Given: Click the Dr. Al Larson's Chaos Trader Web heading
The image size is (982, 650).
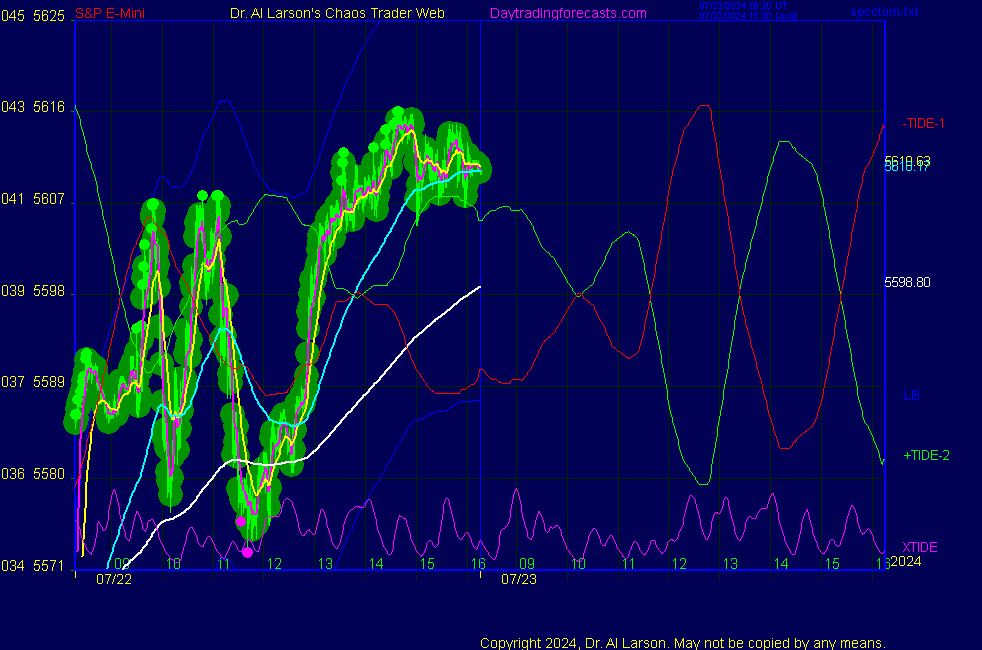Looking at the screenshot, I should pyautogui.click(x=337, y=13).
